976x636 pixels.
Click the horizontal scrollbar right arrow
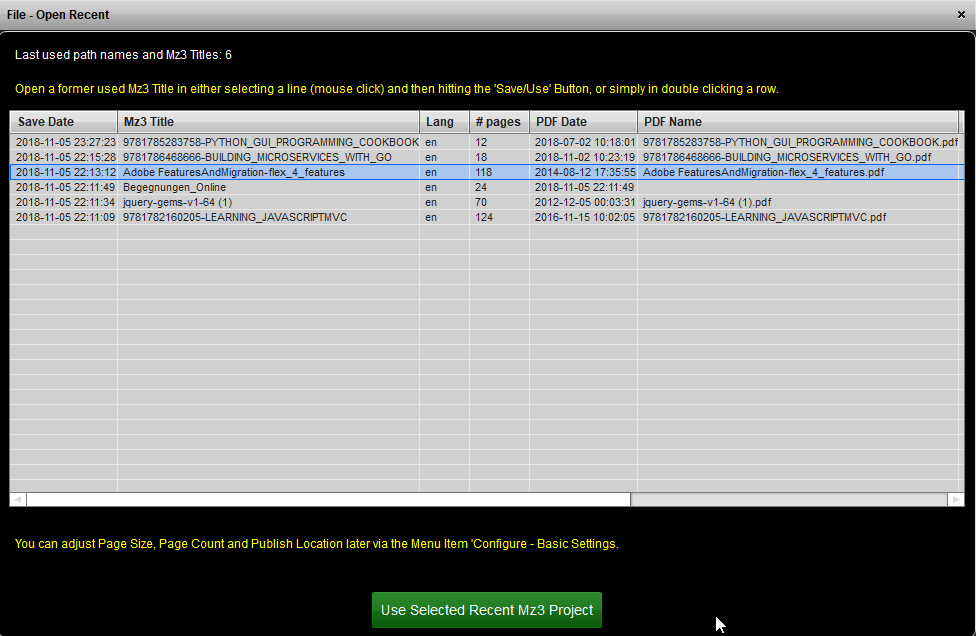tap(955, 500)
